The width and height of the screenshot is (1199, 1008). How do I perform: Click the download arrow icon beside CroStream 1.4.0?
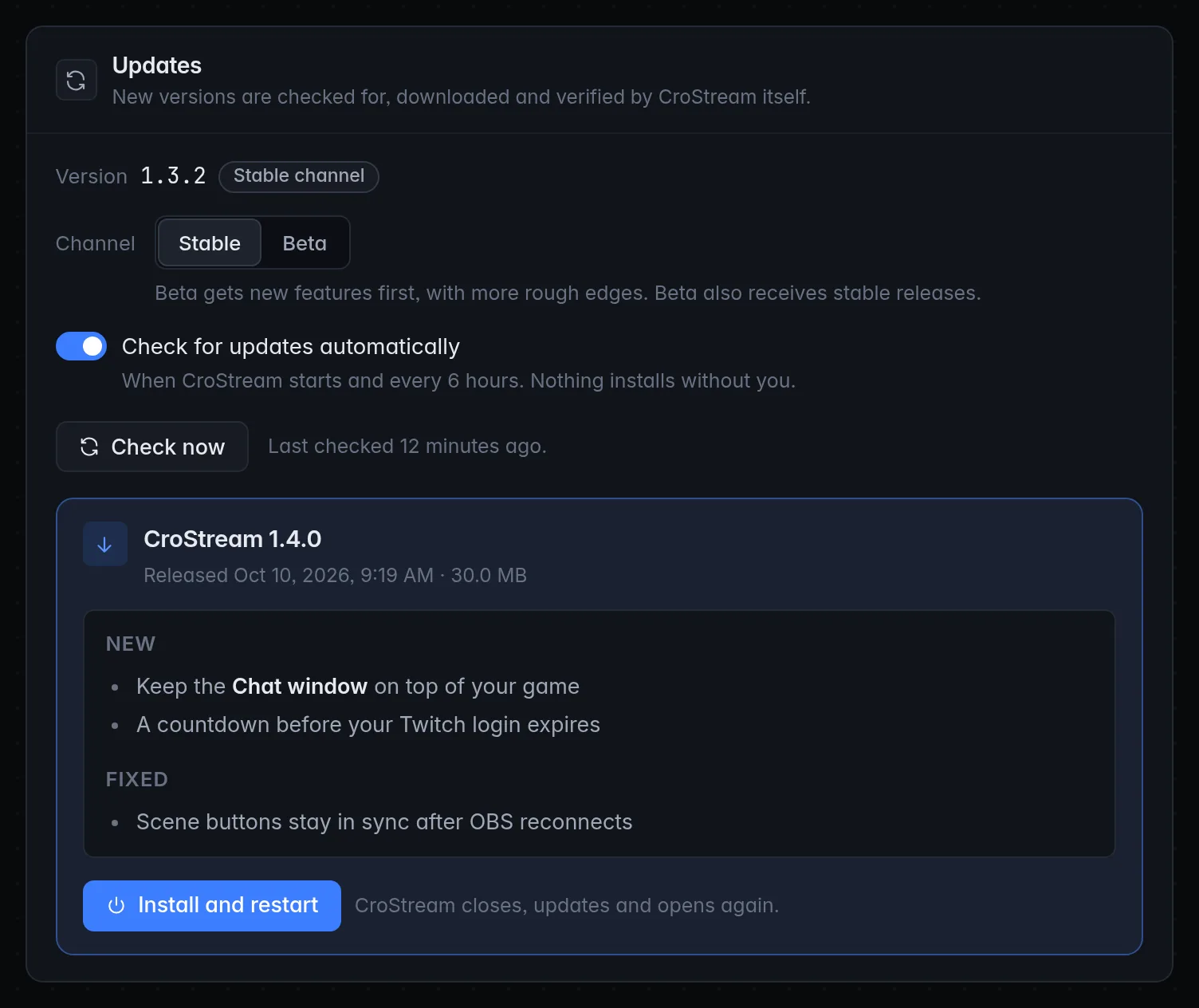(104, 544)
